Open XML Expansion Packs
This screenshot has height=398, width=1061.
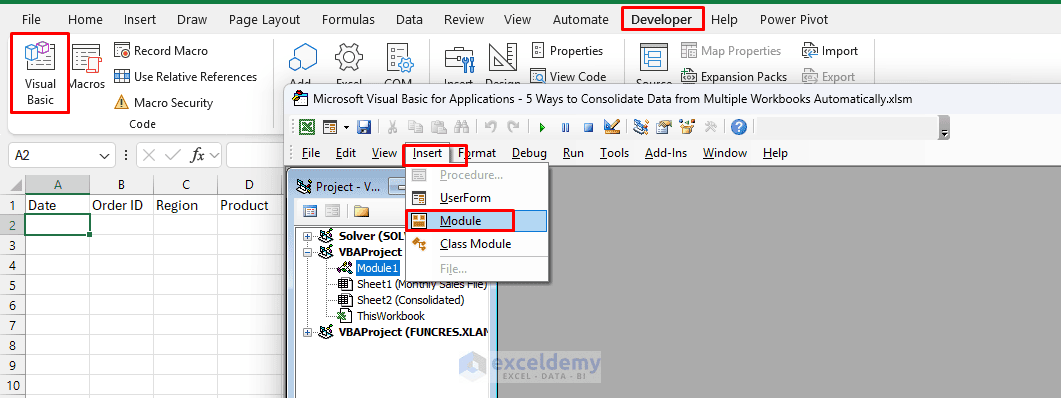pos(734,76)
